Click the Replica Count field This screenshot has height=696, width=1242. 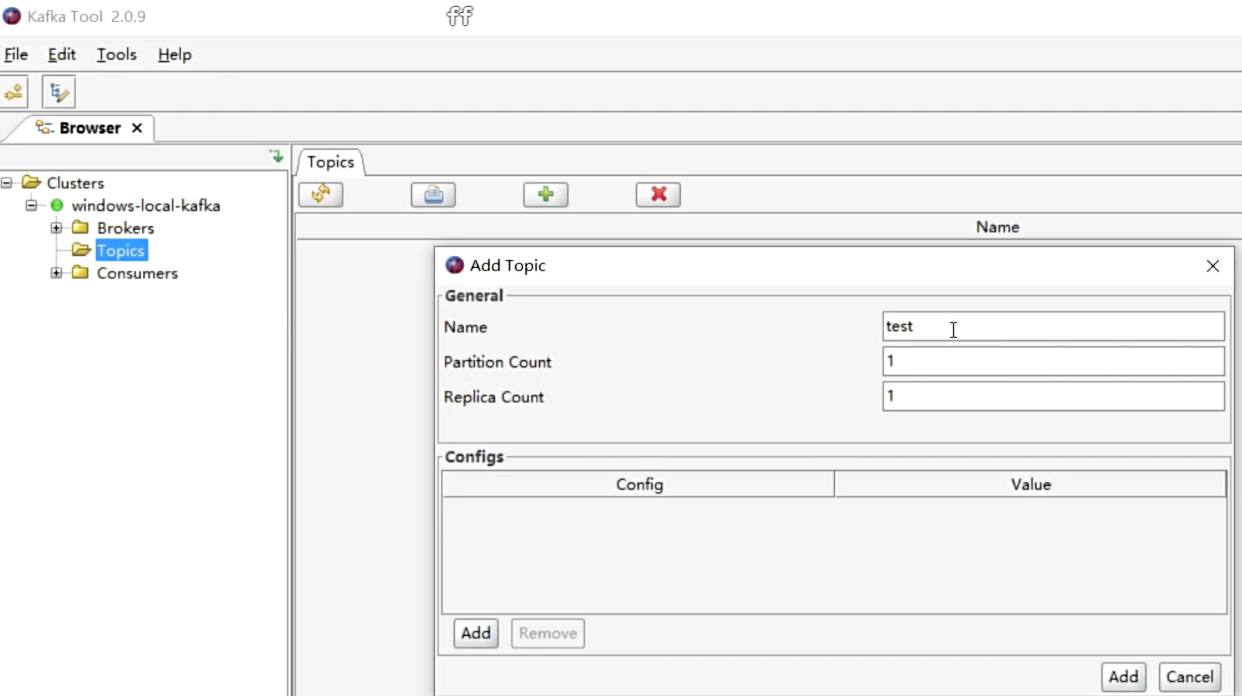click(x=1053, y=396)
